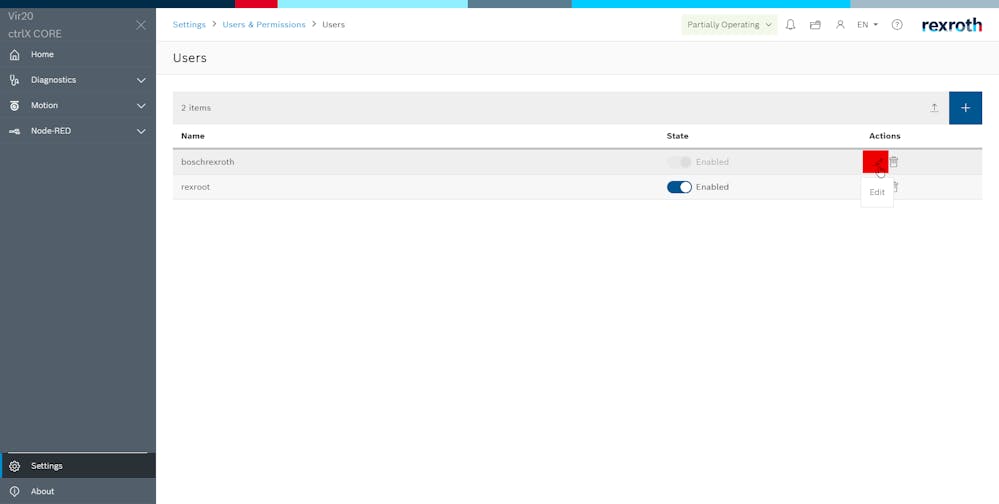Delete the boschrexroth user via trash icon
Screen dimensions: 999x504
(x=894, y=162)
